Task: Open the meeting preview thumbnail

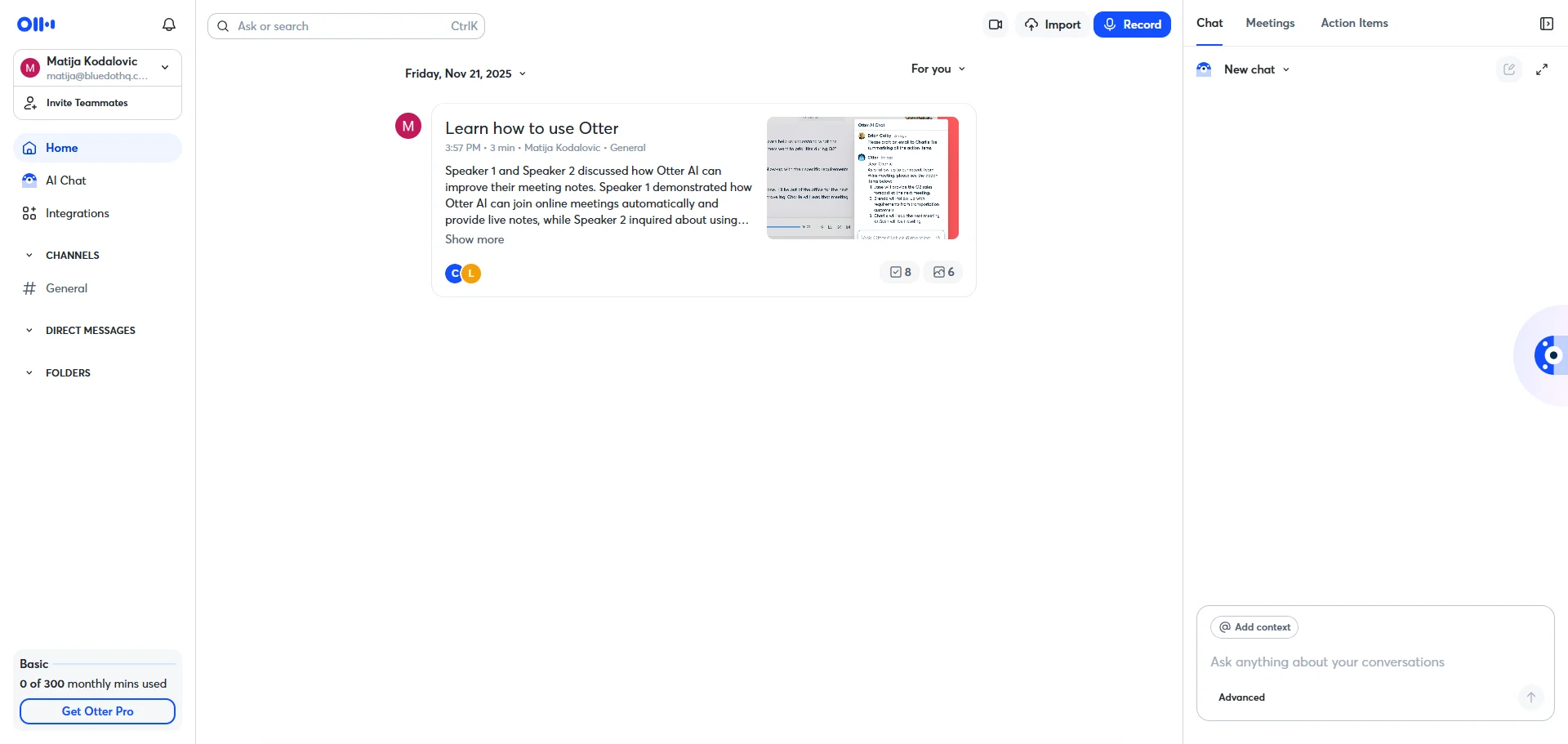Action: (x=862, y=178)
